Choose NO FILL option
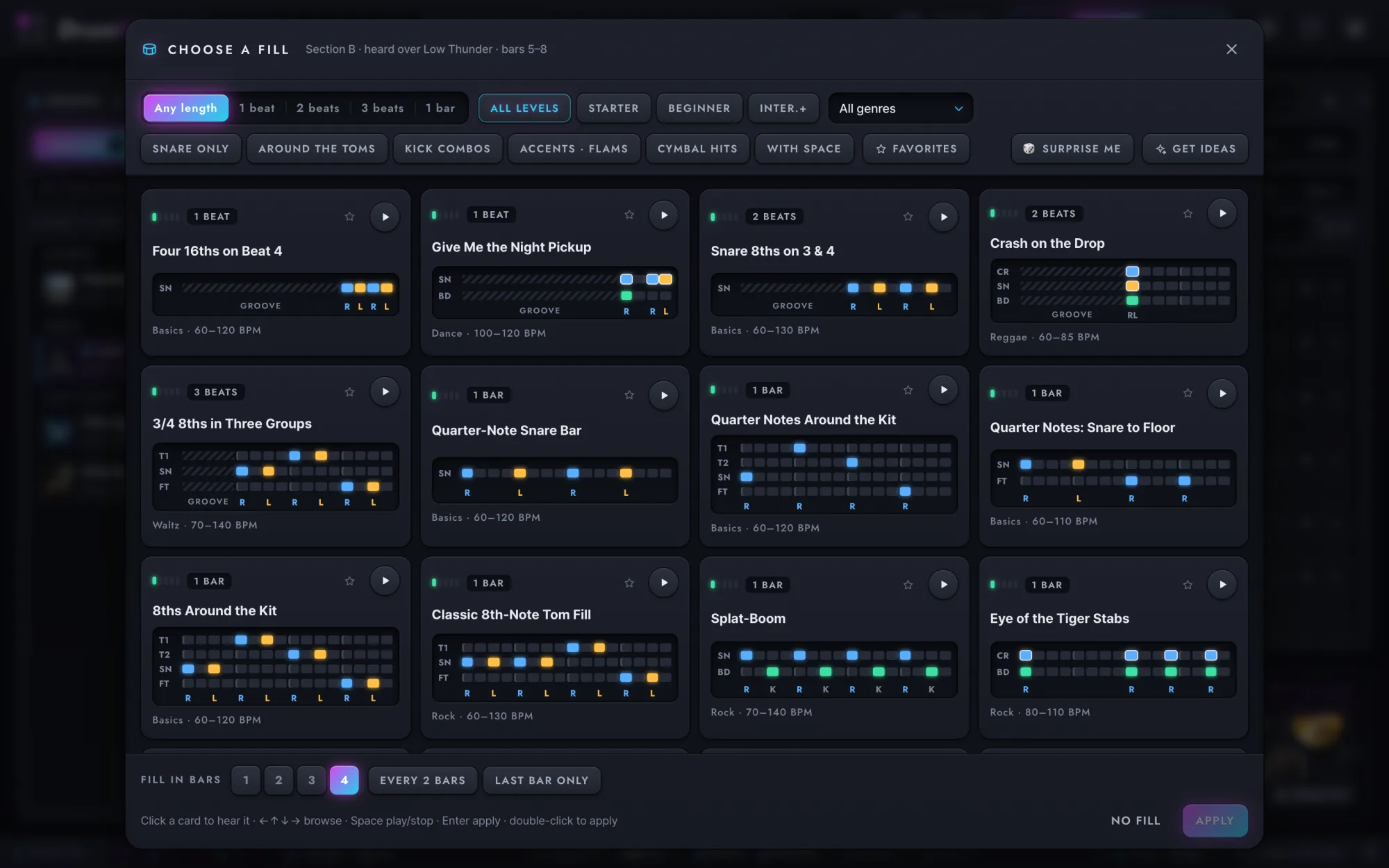This screenshot has height=868, width=1389. coord(1136,820)
